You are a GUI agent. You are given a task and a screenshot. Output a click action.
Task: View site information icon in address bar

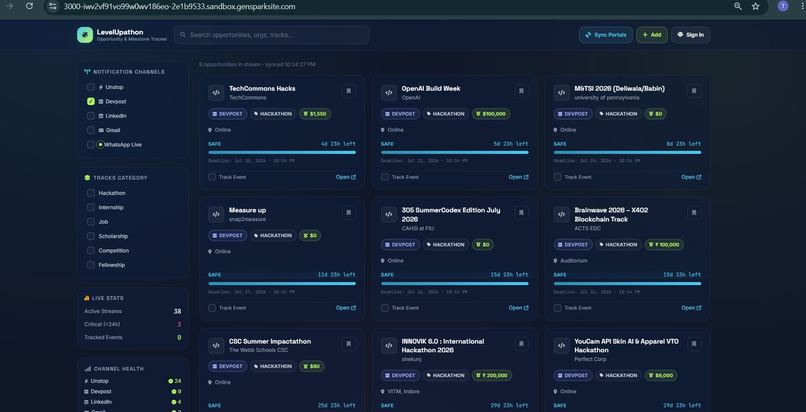(52, 6)
